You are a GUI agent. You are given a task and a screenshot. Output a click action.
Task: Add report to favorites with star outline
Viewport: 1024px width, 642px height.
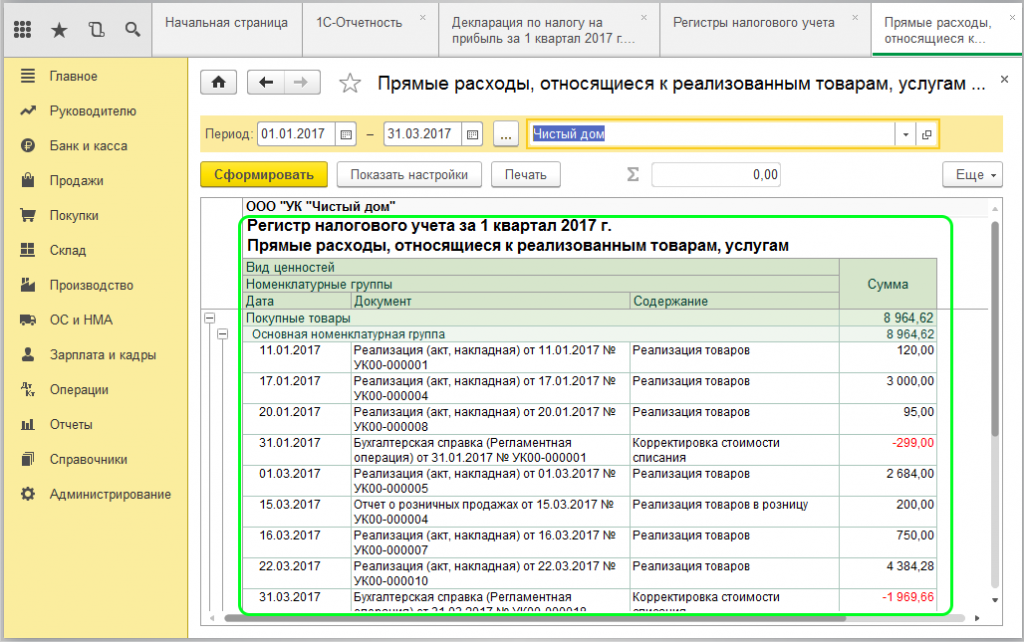(x=349, y=84)
